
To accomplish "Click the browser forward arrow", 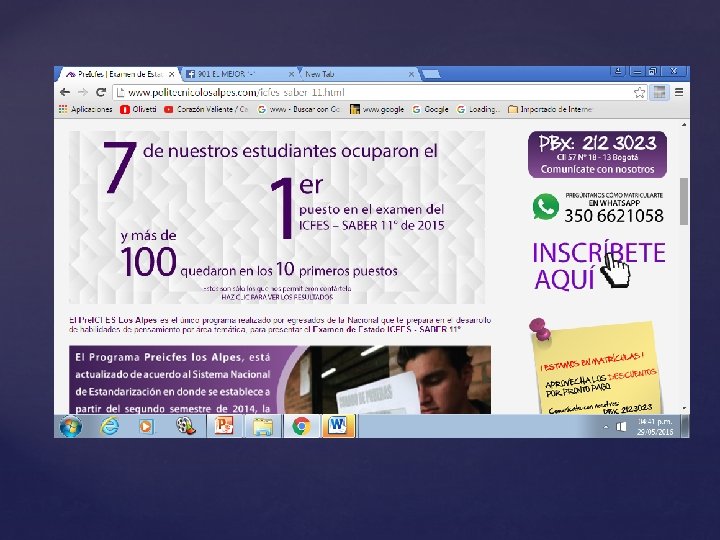I will click(x=83, y=92).
